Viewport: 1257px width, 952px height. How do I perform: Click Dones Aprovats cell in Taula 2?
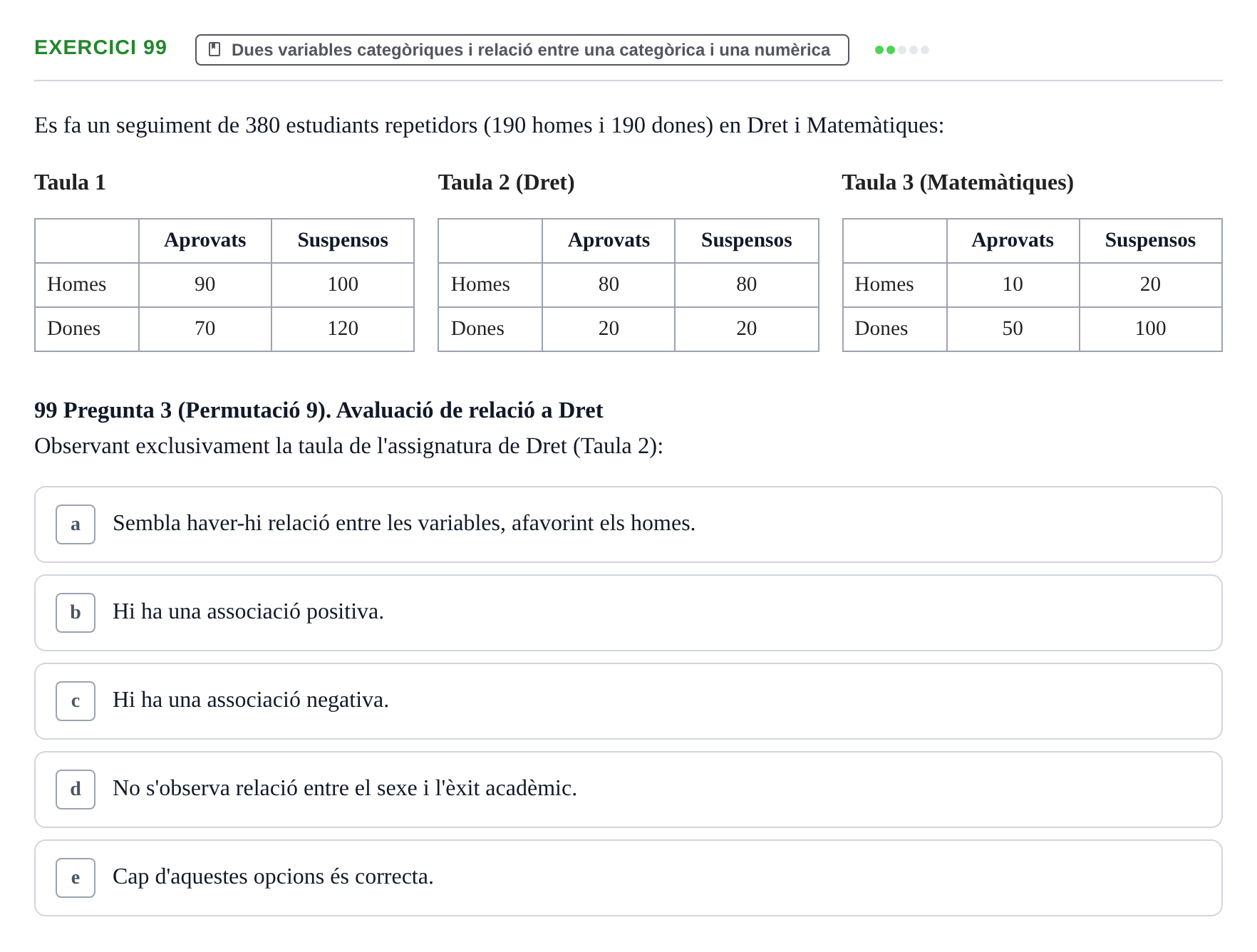click(x=609, y=328)
